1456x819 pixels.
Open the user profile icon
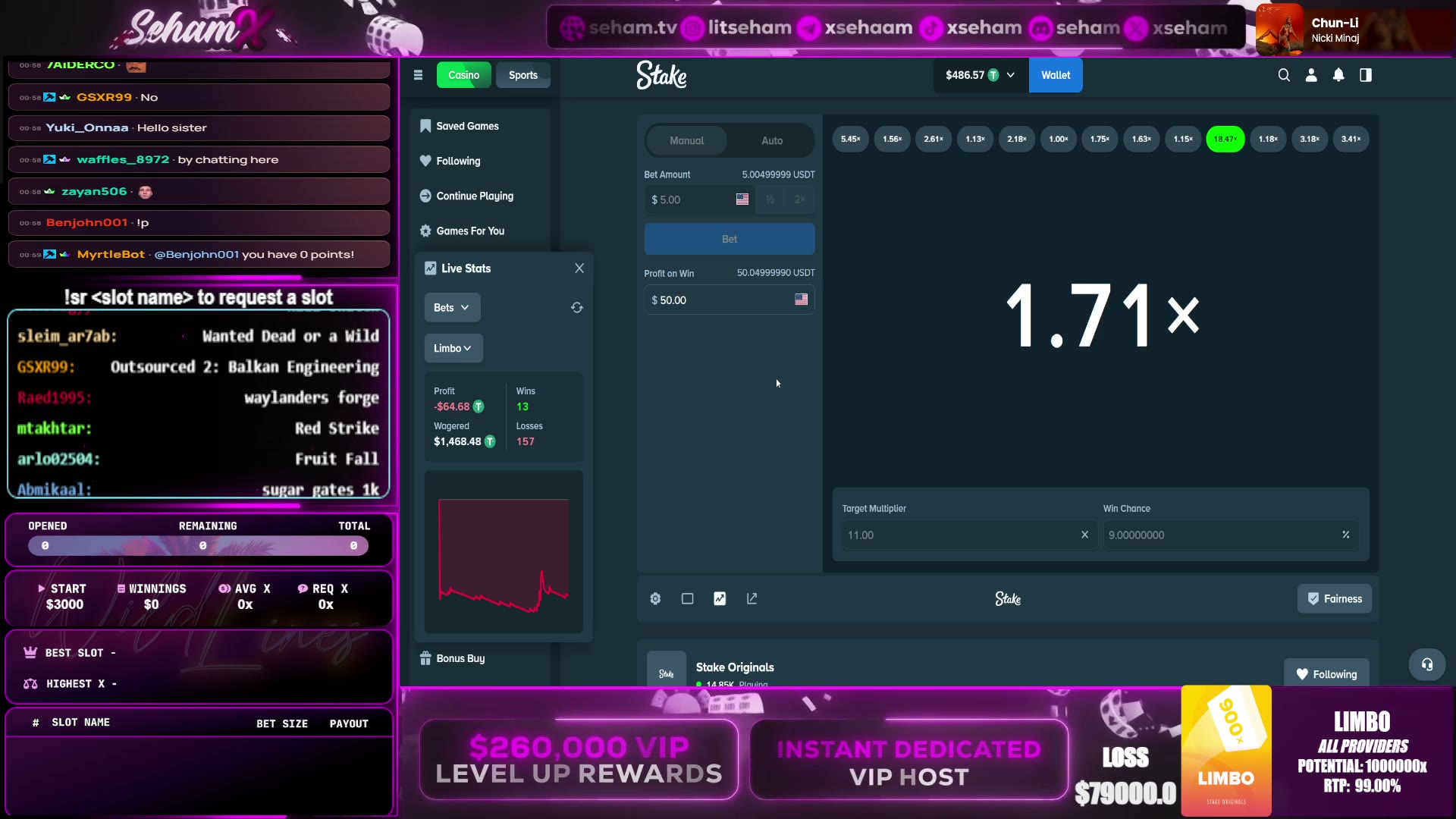[x=1311, y=75]
